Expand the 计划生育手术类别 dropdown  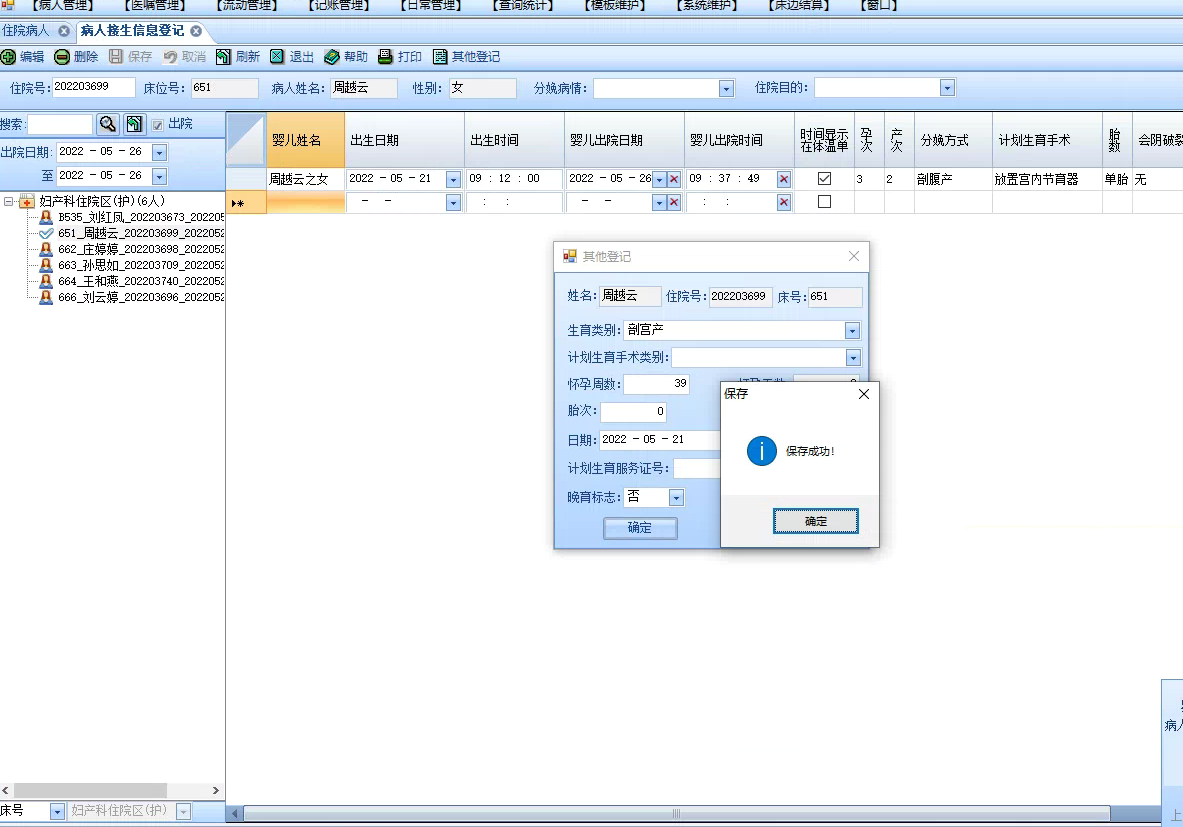(853, 358)
